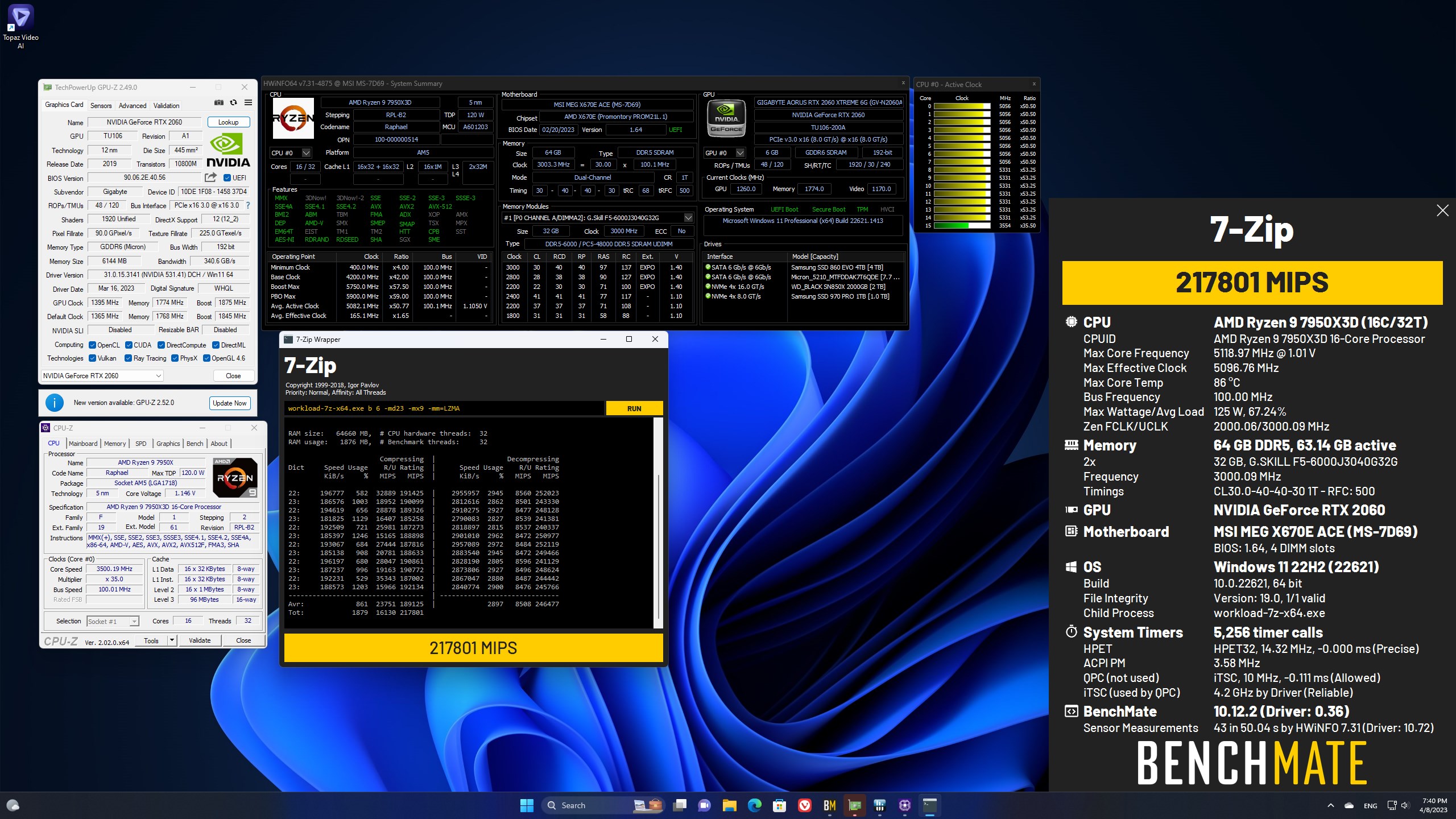This screenshot has height=819, width=1456.
Task: Click the 7-Zip command line input field
Action: pyautogui.click(x=444, y=408)
